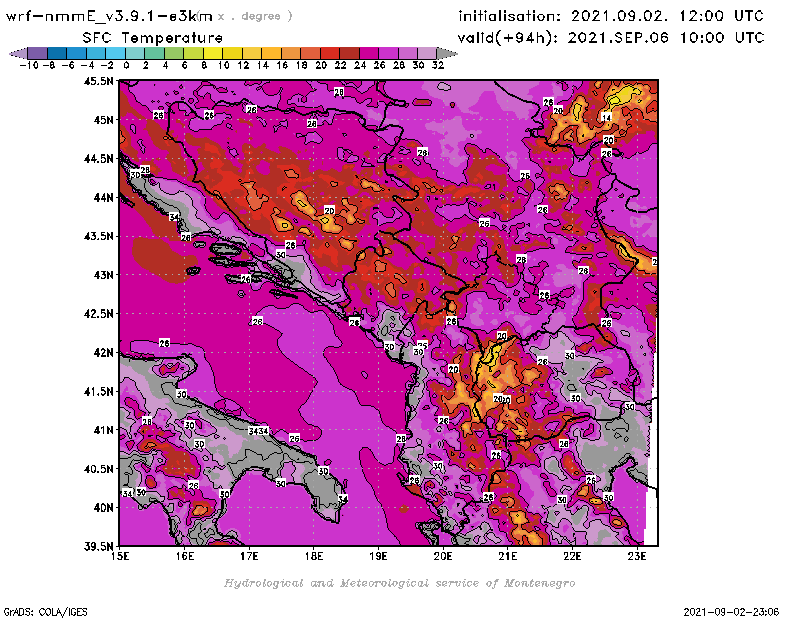The width and height of the screenshot is (800, 618).
Task: Click the 43N latitude label
Action: pos(103,275)
